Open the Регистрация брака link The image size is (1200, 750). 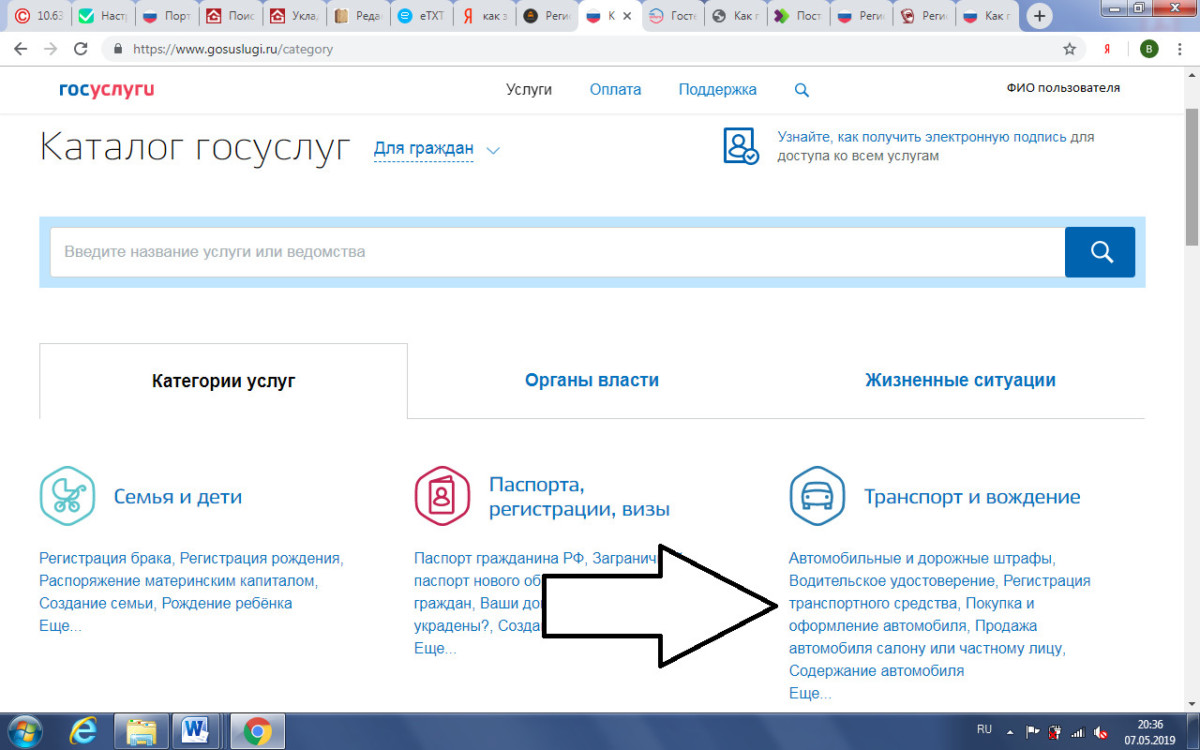coord(105,558)
